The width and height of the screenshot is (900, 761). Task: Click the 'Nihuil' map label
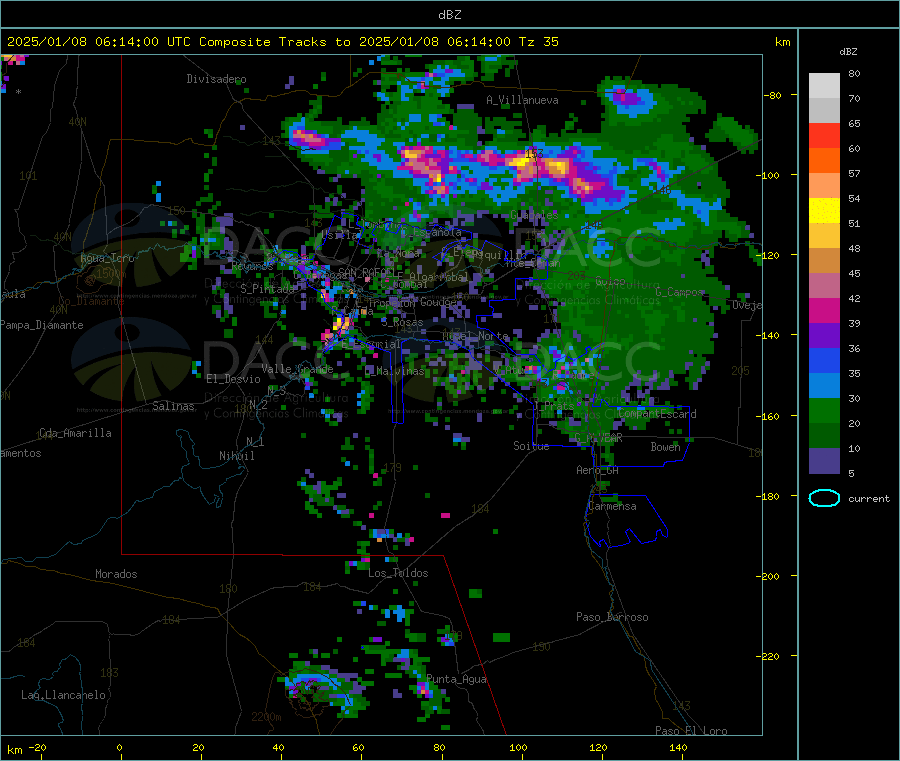click(236, 456)
